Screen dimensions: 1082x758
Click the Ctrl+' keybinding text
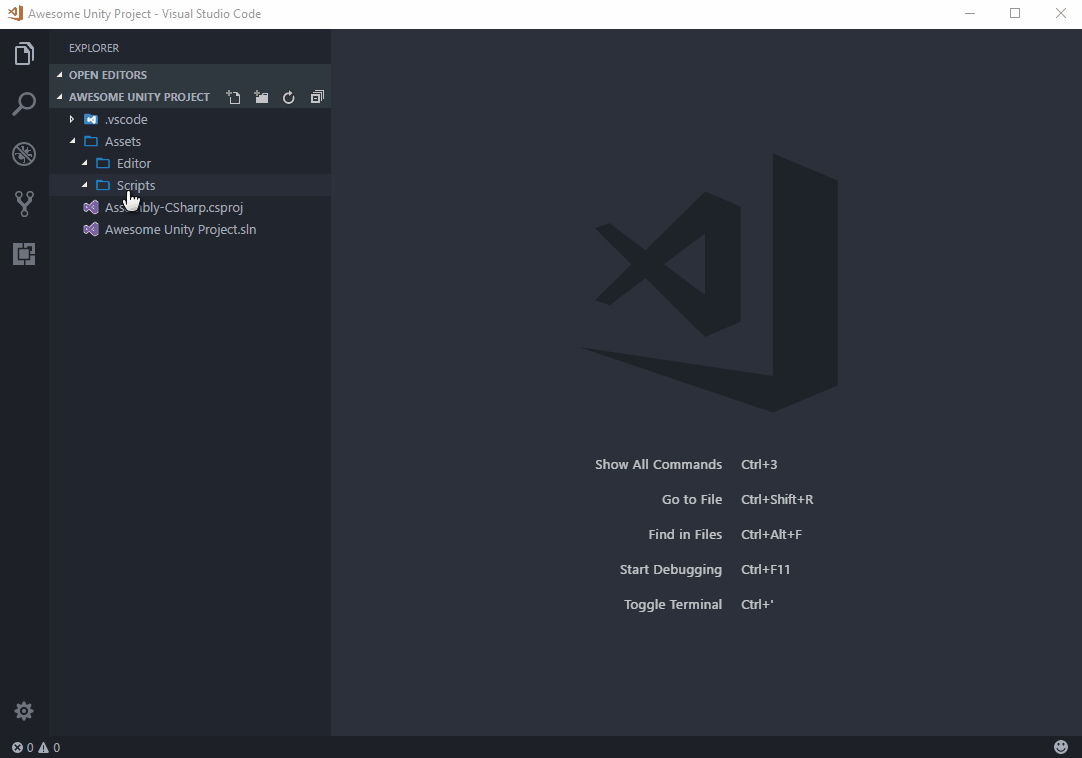757,605
